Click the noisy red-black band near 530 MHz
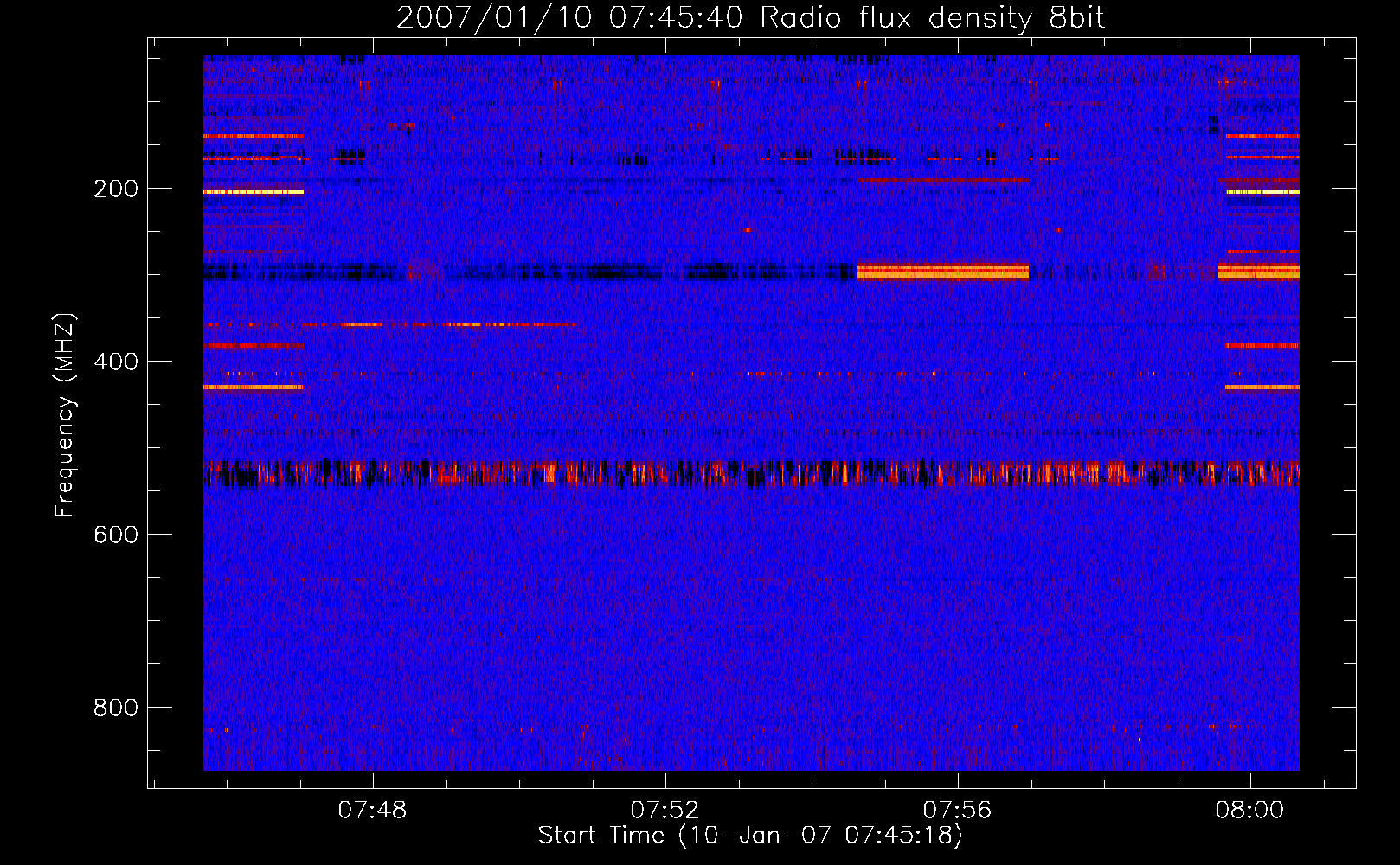This screenshot has width=1400, height=865. coord(751,473)
